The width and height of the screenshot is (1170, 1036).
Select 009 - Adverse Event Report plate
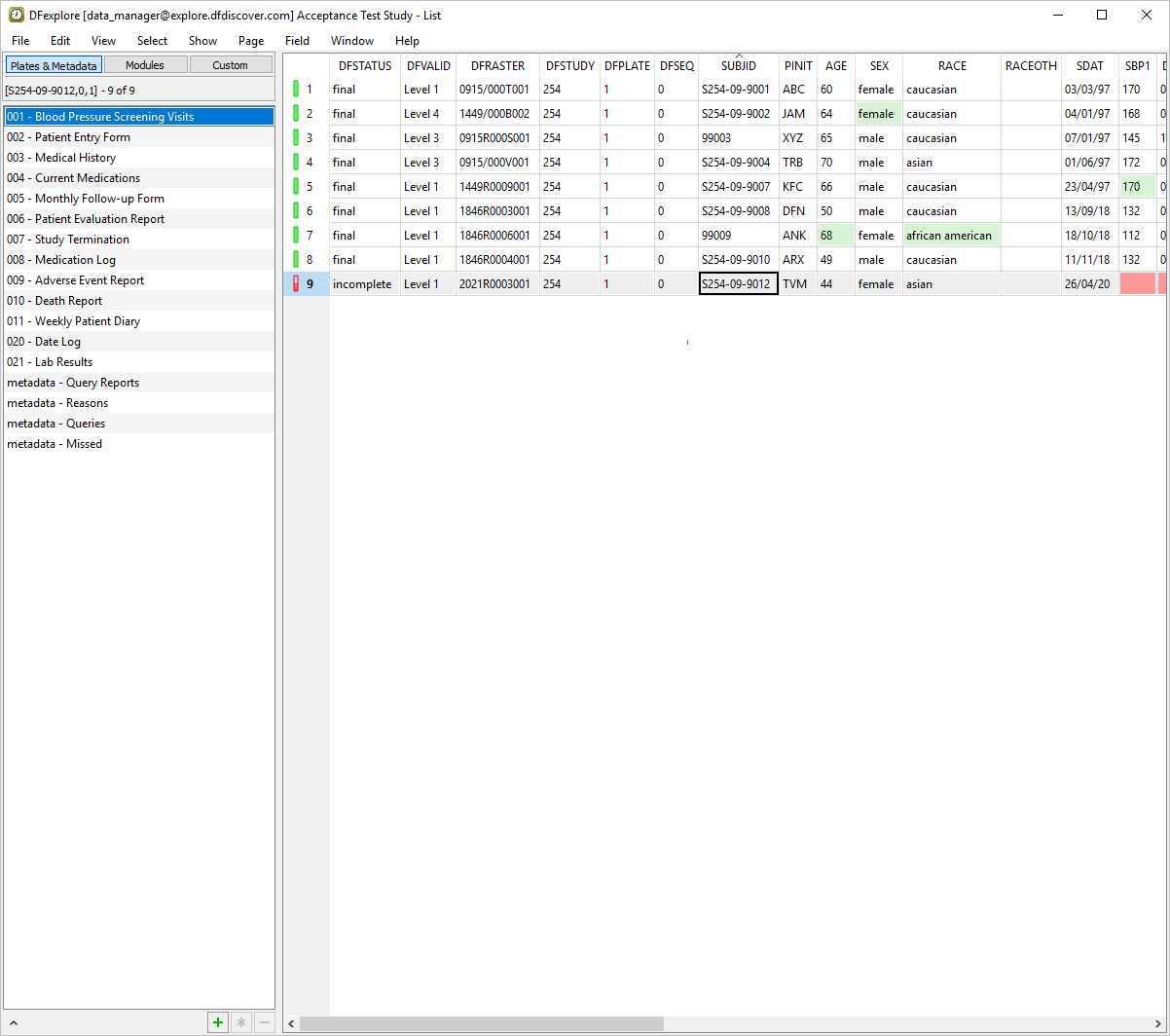75,280
